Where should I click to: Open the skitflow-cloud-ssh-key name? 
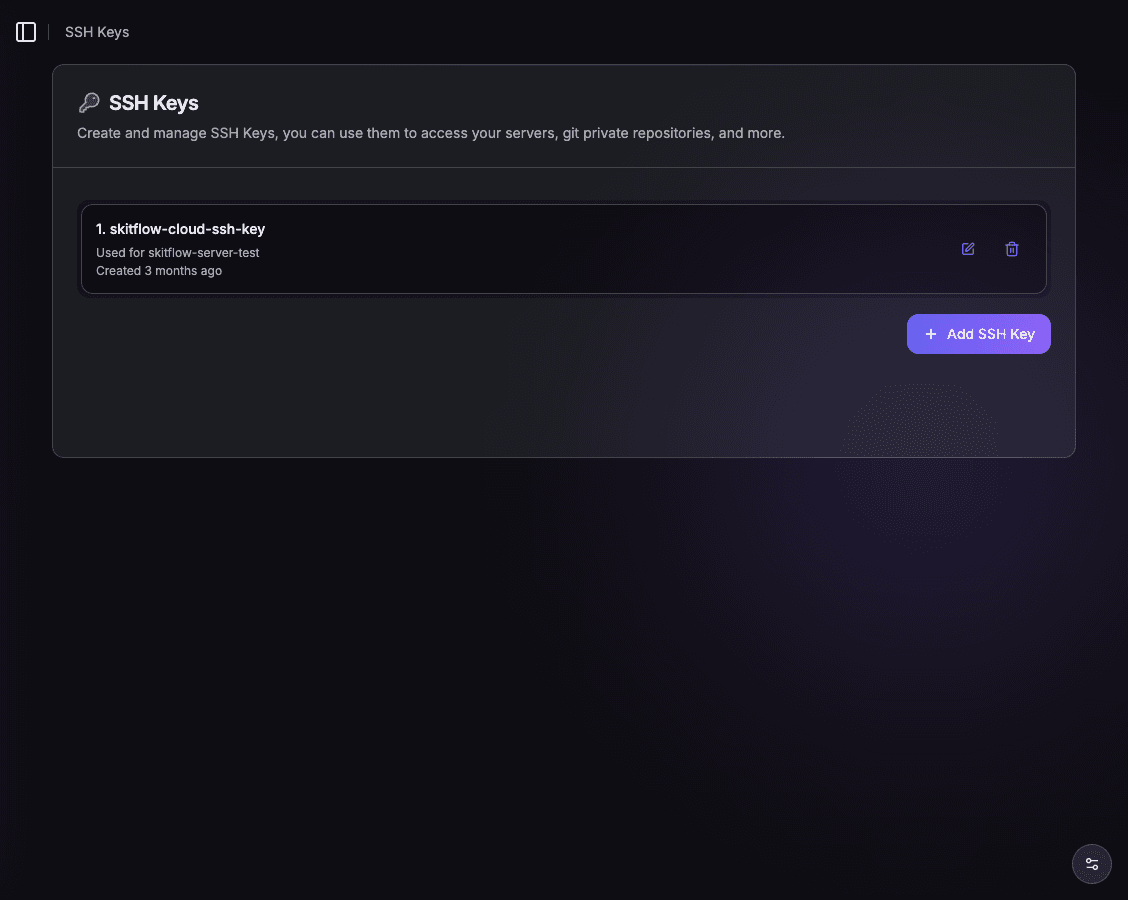(x=187, y=229)
